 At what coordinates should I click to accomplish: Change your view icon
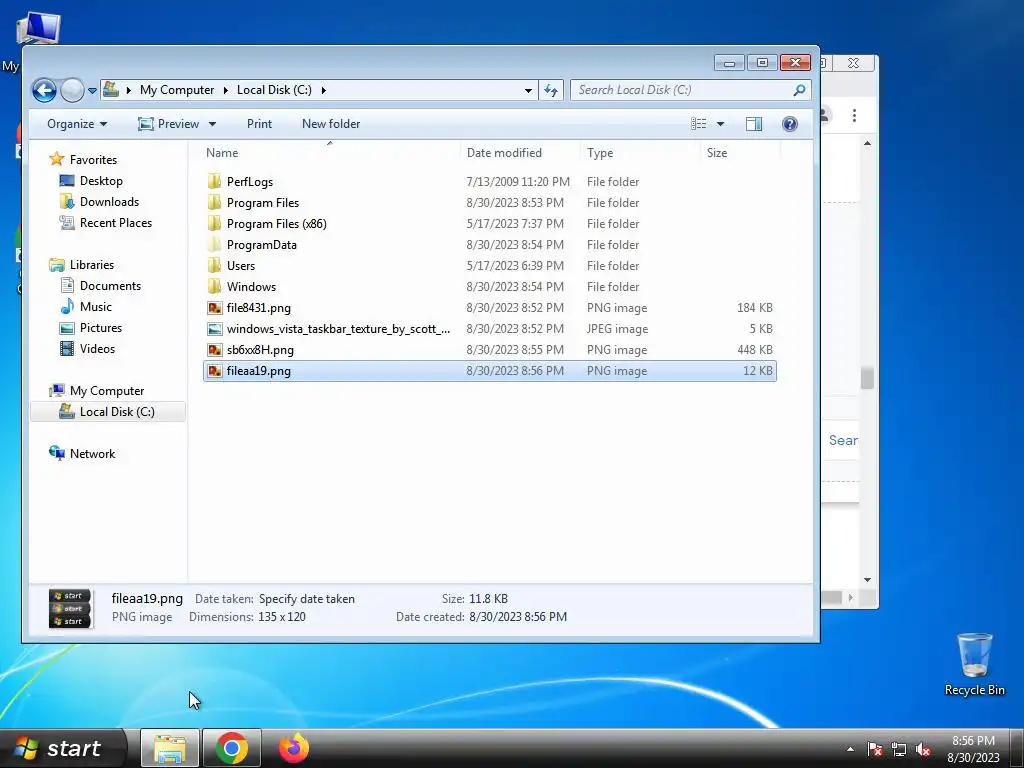pyautogui.click(x=698, y=124)
